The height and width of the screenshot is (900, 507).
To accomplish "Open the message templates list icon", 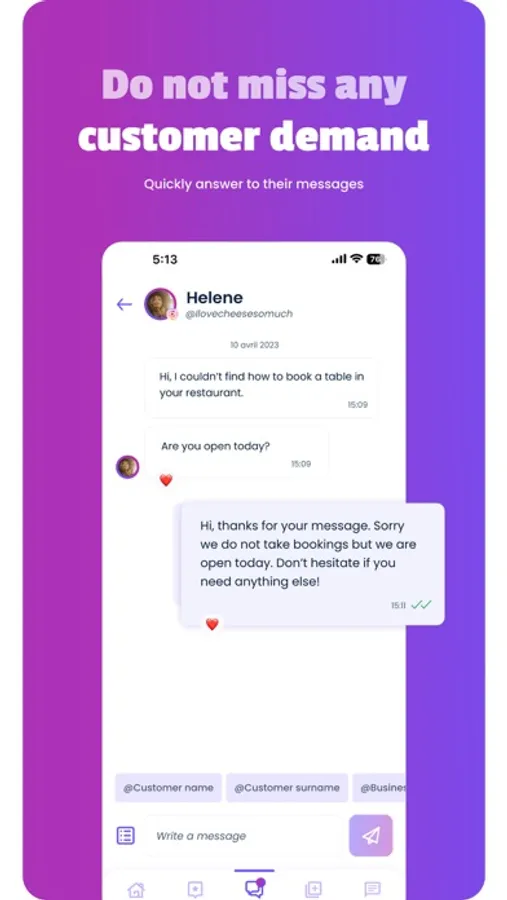I will [126, 835].
